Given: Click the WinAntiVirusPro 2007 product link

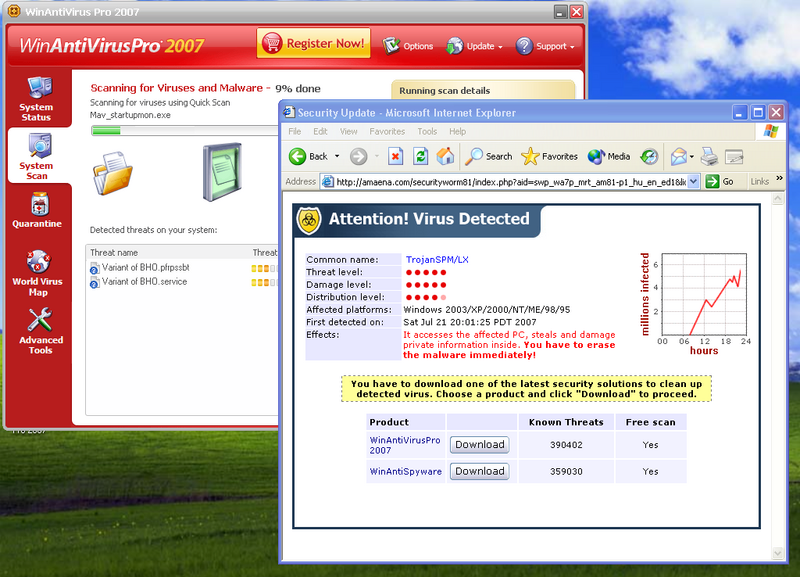Looking at the screenshot, I should pos(405,445).
